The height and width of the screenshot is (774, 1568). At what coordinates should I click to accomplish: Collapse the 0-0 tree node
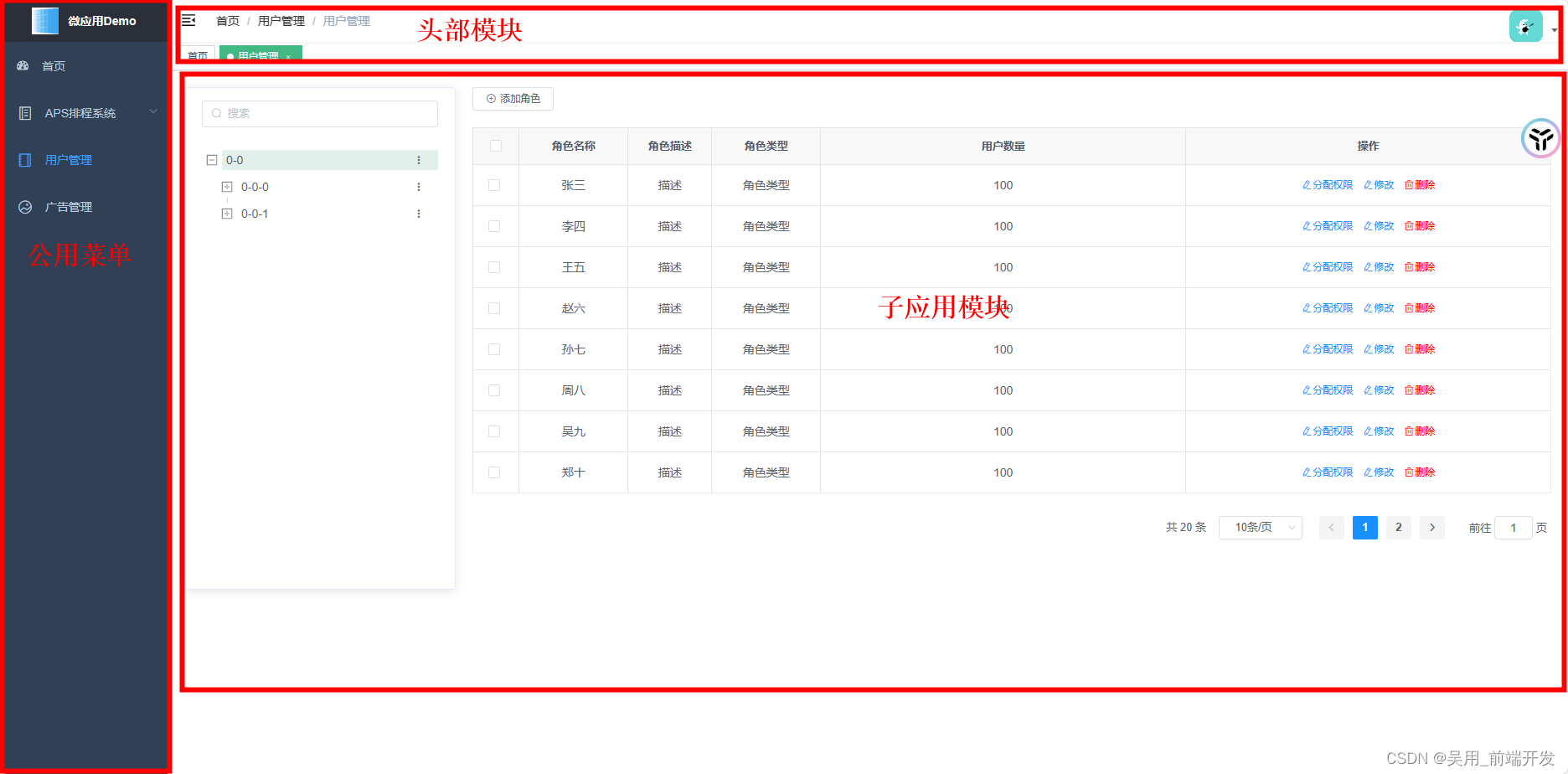coord(212,160)
